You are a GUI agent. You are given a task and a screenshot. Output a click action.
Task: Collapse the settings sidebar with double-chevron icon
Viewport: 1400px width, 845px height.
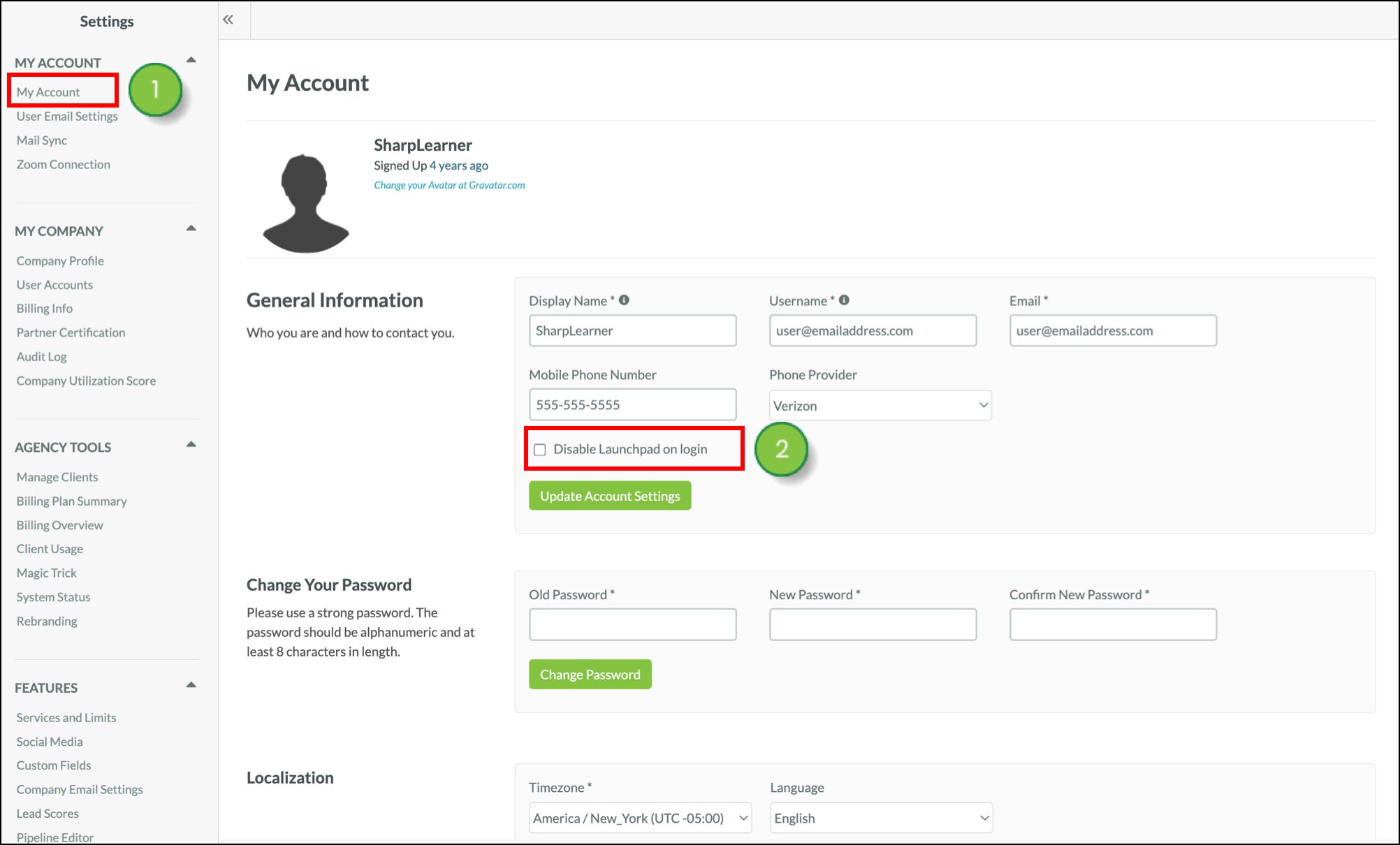[x=228, y=20]
